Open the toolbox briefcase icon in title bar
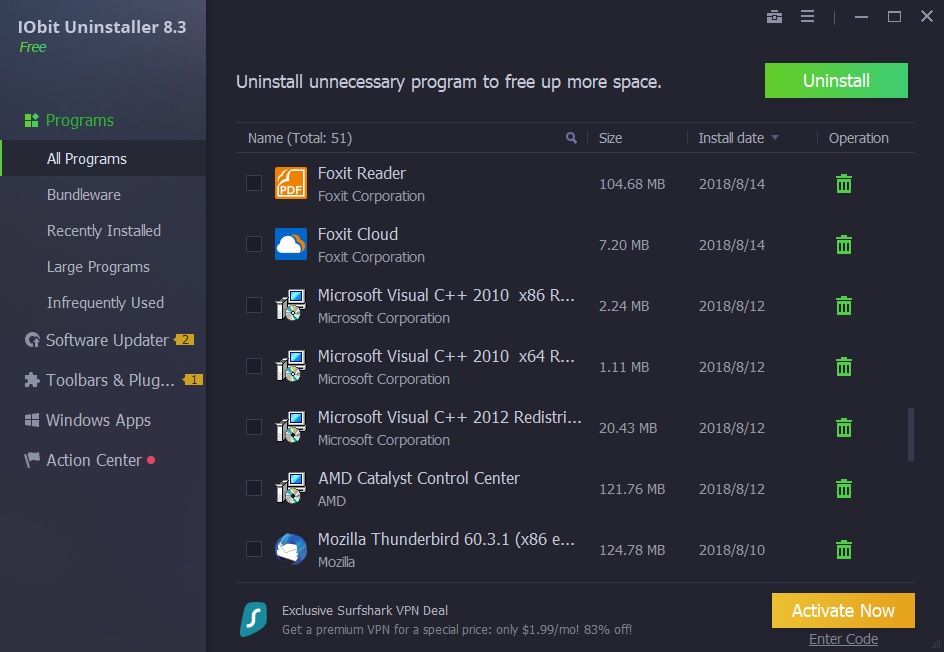 (x=774, y=17)
